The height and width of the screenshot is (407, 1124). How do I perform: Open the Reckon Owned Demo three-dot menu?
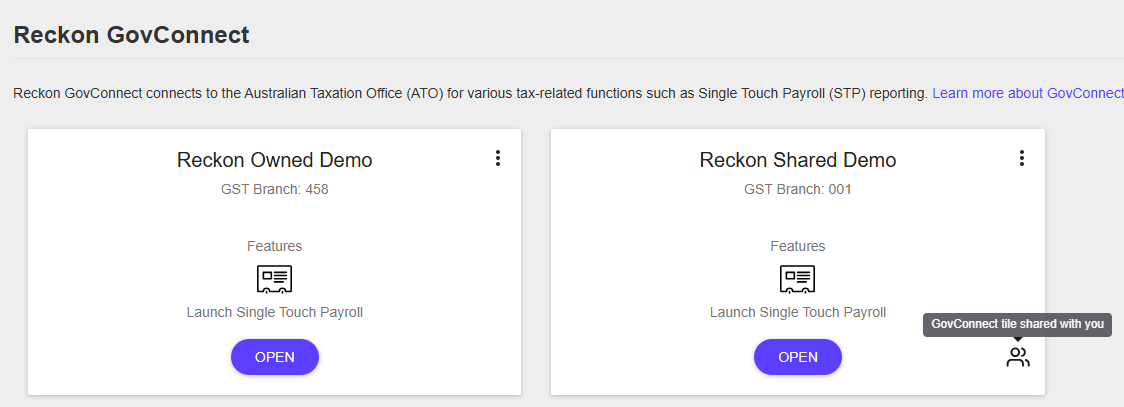[x=497, y=158]
